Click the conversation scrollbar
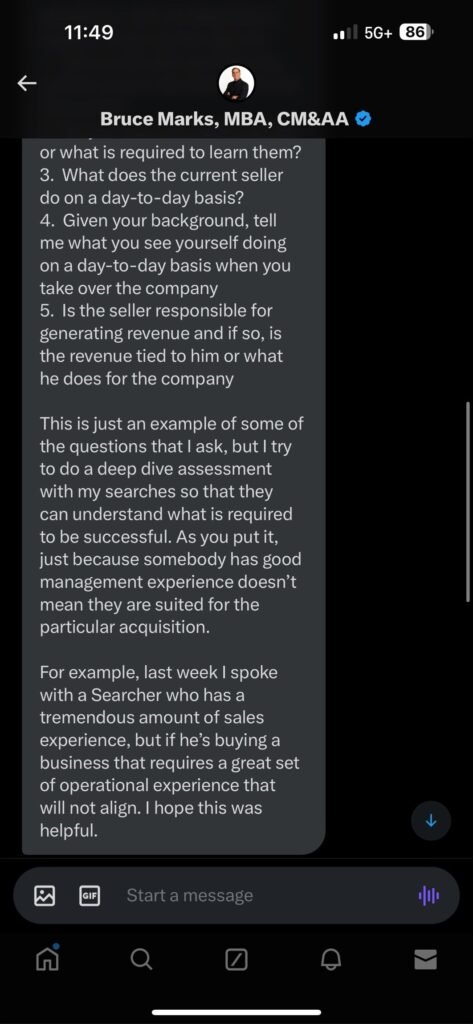 467,502
